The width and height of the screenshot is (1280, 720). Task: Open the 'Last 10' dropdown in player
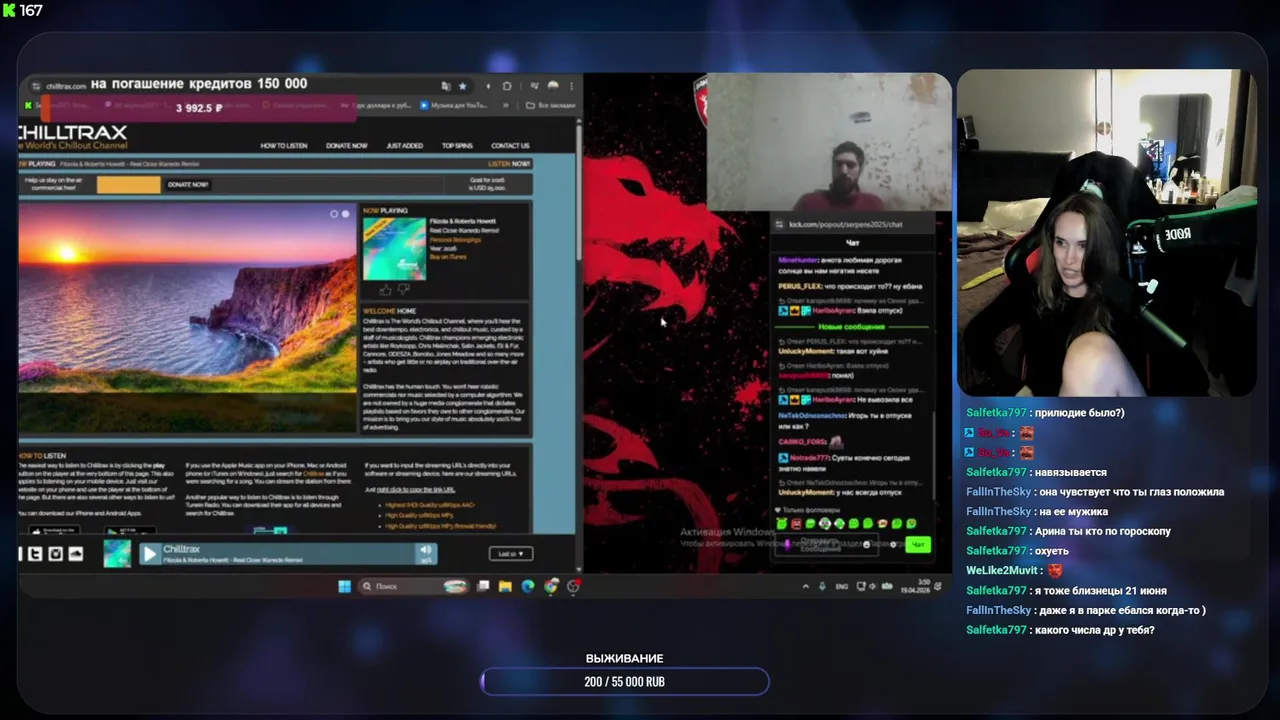[510, 553]
